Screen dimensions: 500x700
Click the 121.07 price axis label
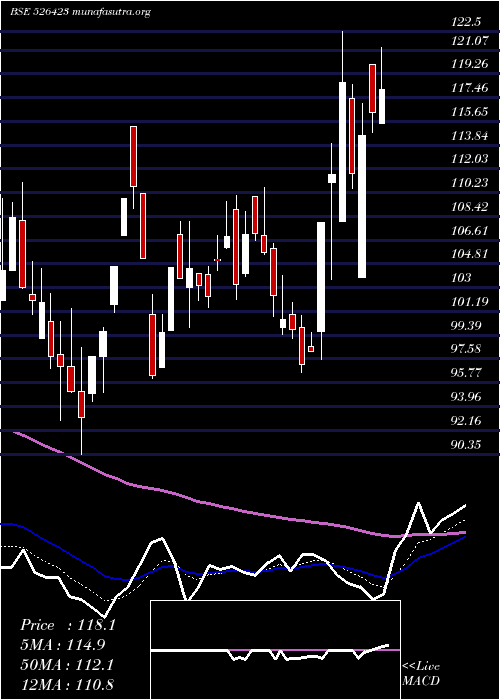pyautogui.click(x=469, y=42)
